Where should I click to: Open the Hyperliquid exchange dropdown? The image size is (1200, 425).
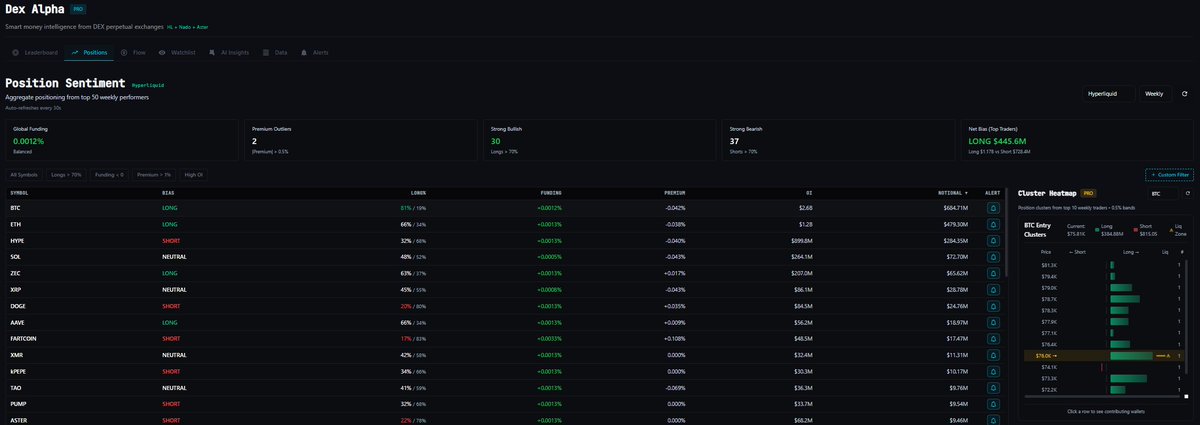pos(1107,94)
